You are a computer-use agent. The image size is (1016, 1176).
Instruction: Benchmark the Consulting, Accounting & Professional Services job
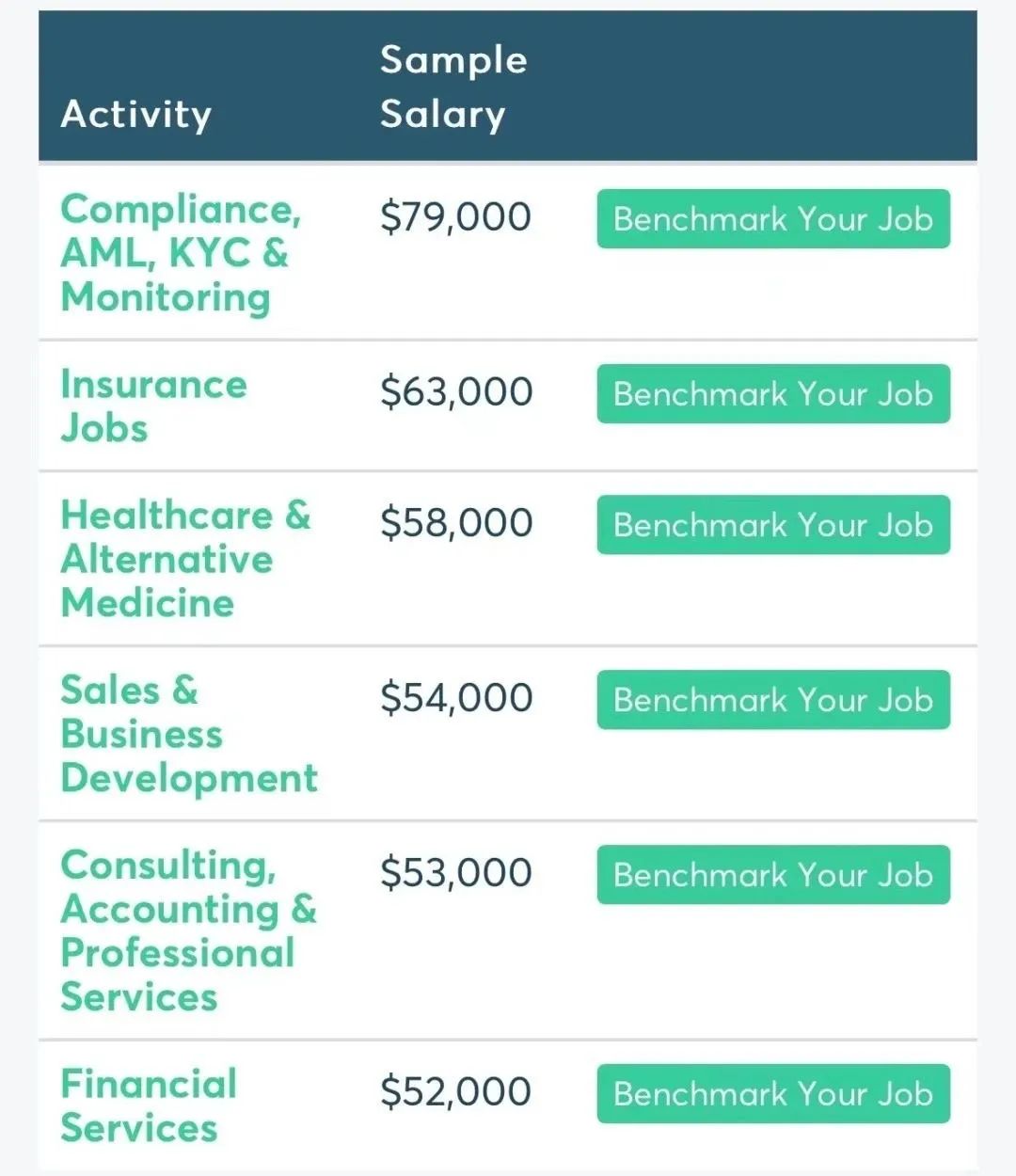pyautogui.click(x=773, y=875)
